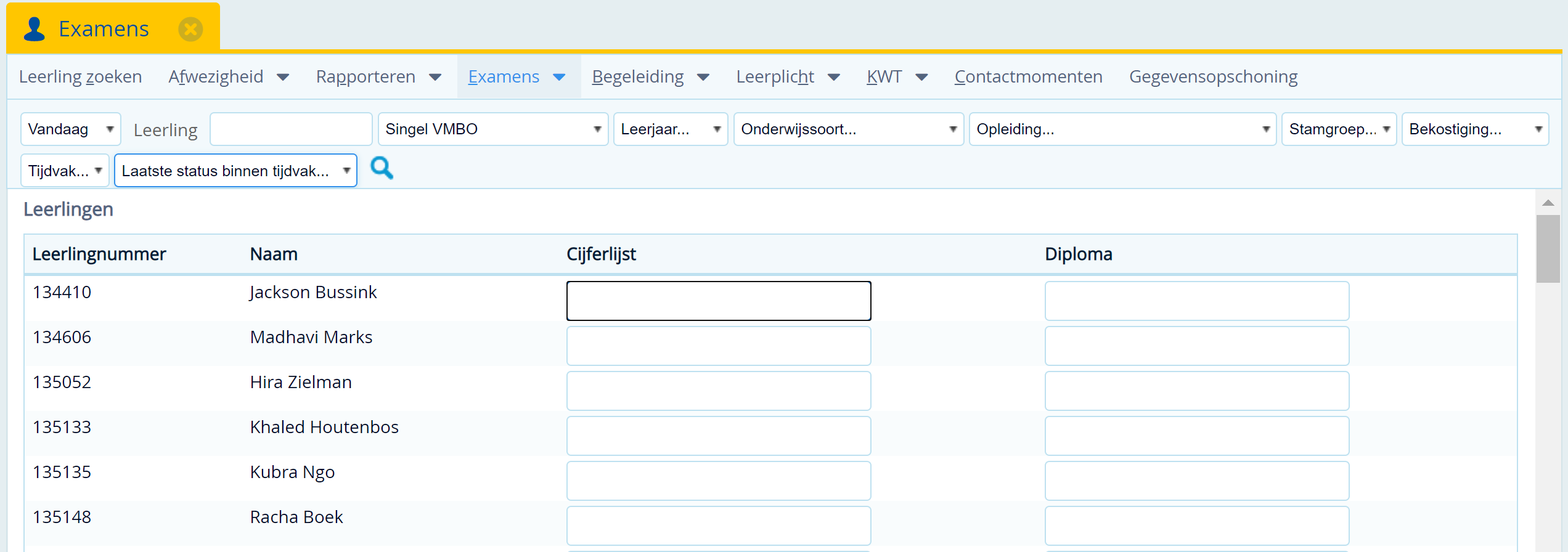This screenshot has height=552, width=1568.
Task: Click the Diploma column header
Action: (x=1079, y=254)
